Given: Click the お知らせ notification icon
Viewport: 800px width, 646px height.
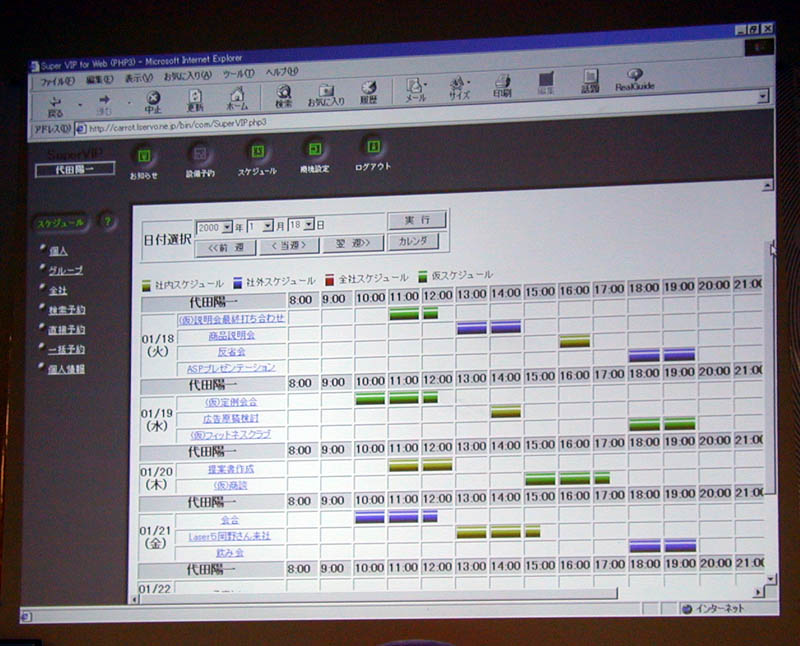Looking at the screenshot, I should [x=143, y=157].
